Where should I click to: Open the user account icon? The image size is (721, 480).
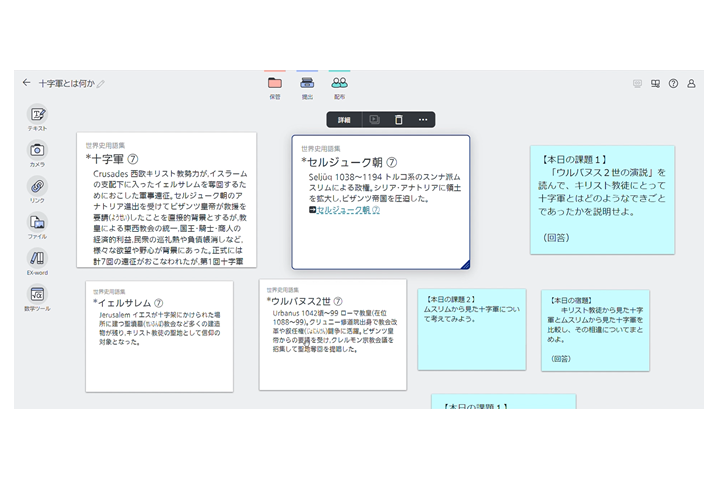(x=691, y=84)
